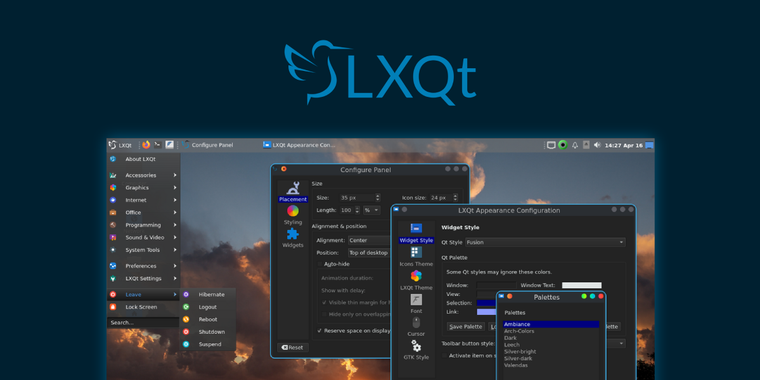Expand the Qt Style Fusion dropdown

(545, 242)
